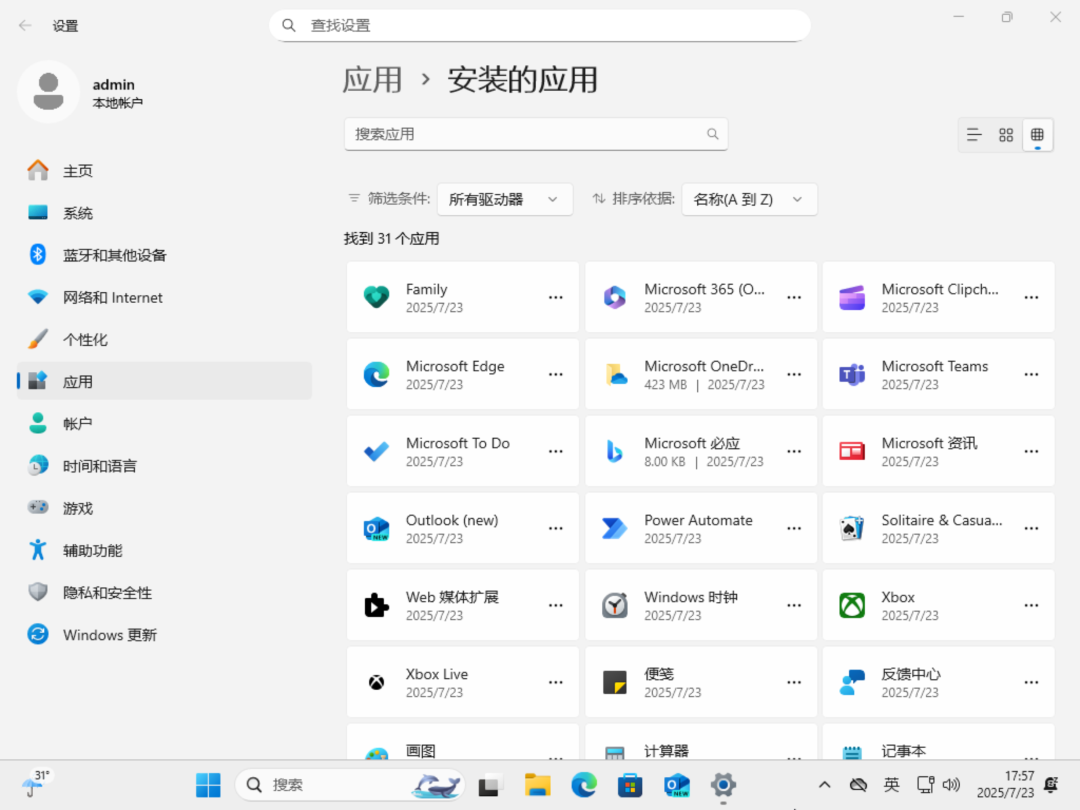Open the 帐户 settings section
Viewport: 1080px width, 810px height.
[x=164, y=424]
